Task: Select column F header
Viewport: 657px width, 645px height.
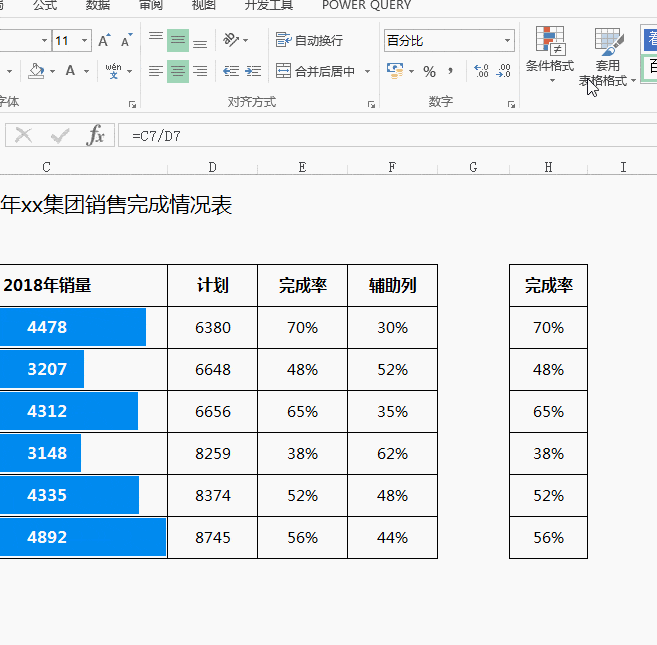Action: (x=392, y=167)
